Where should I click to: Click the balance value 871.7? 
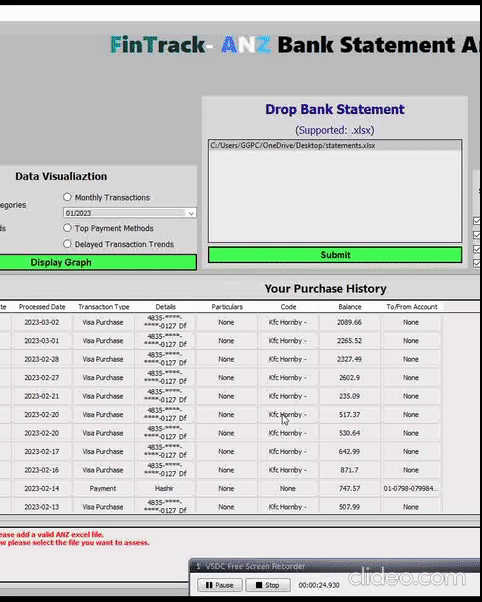(x=349, y=470)
